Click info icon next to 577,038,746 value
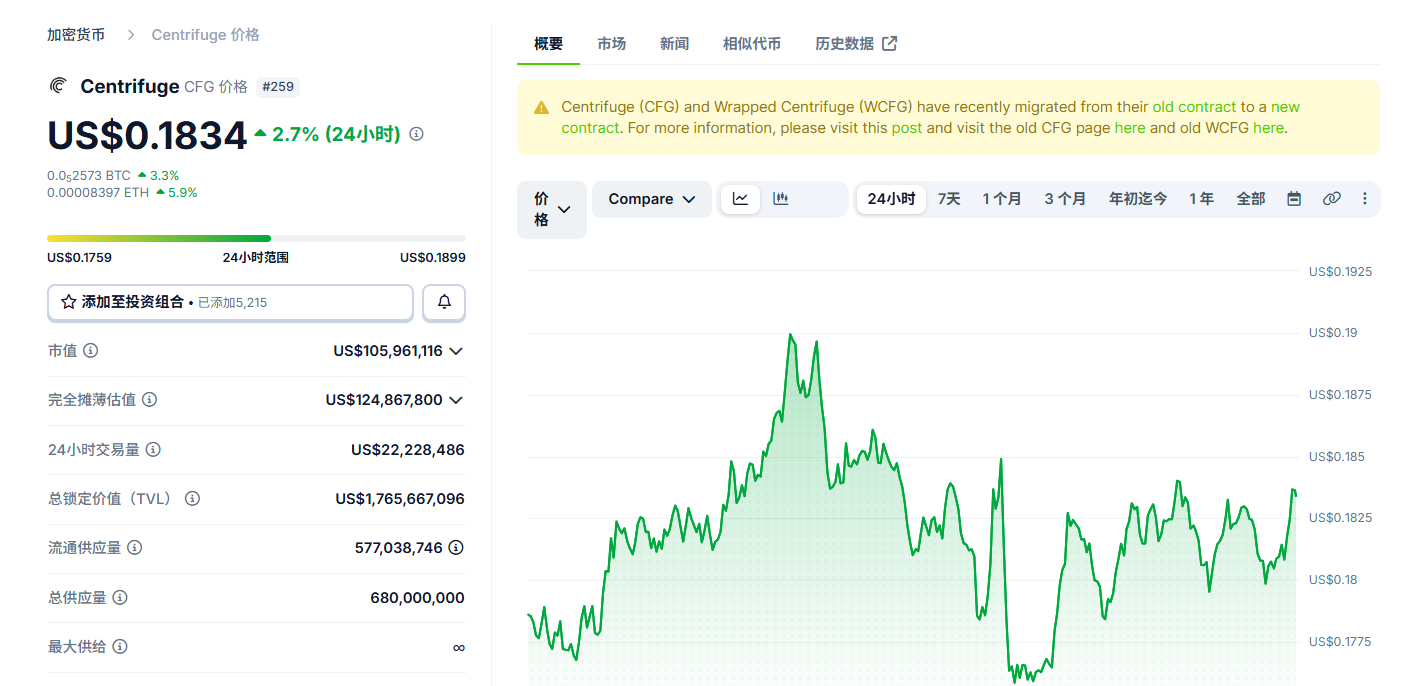Viewport: 1410px width, 686px height. click(x=456, y=548)
